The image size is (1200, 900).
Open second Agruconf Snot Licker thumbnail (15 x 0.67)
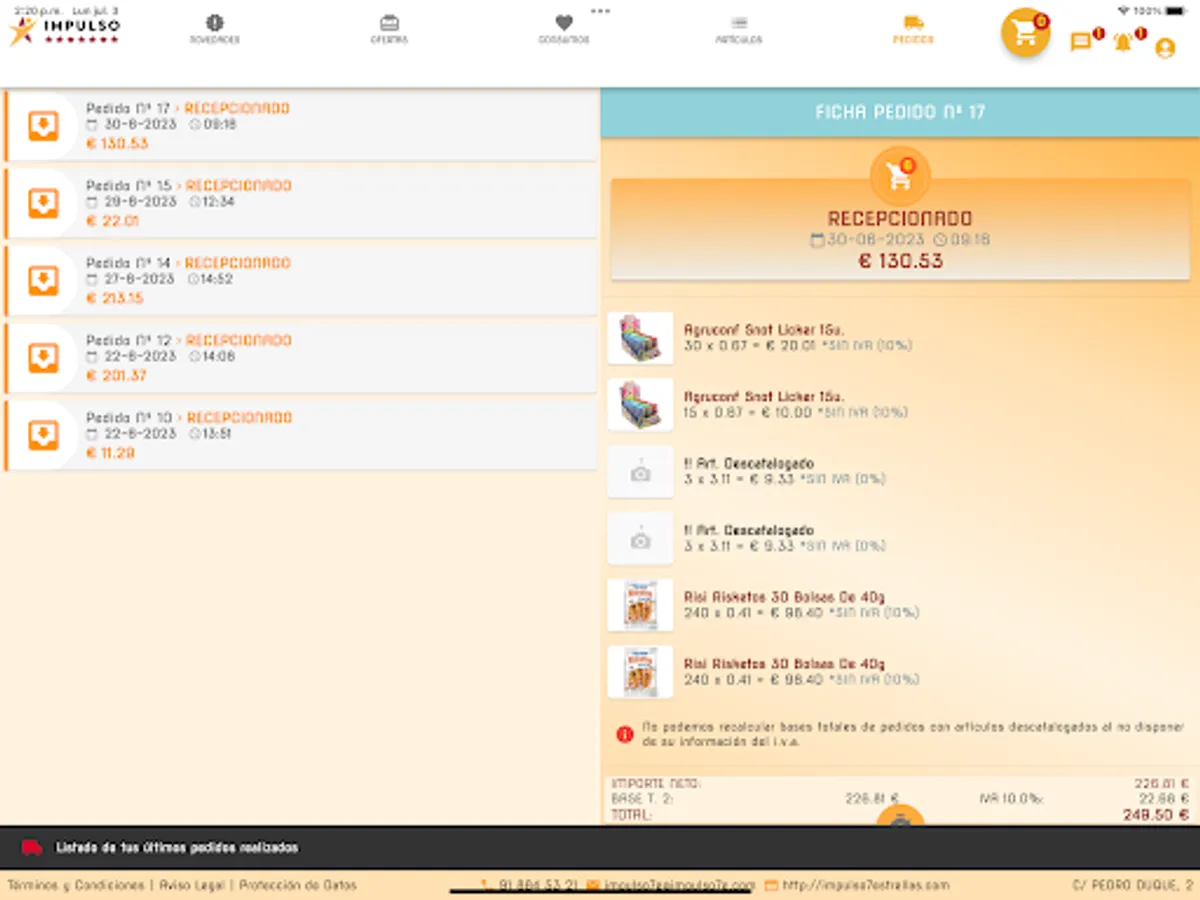[x=640, y=404]
